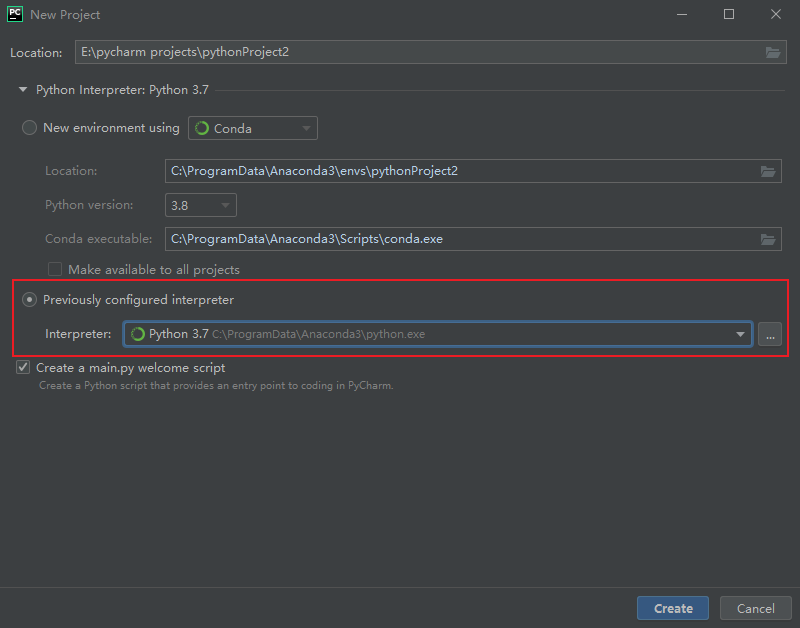Click the New Project window title
800x628 pixels.
tap(65, 15)
